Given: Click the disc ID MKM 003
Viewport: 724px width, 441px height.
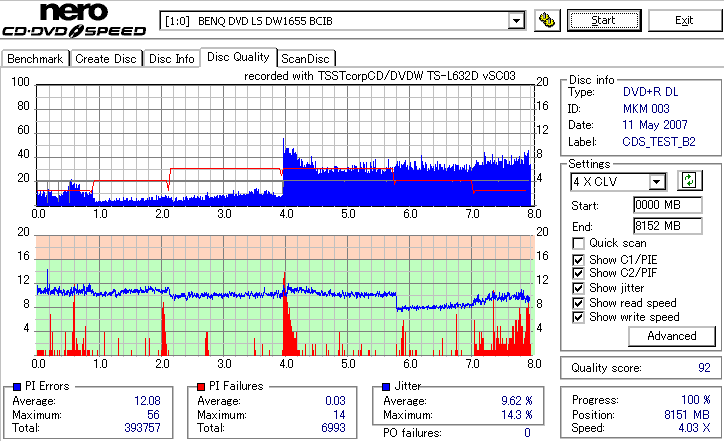Looking at the screenshot, I should point(646,109).
